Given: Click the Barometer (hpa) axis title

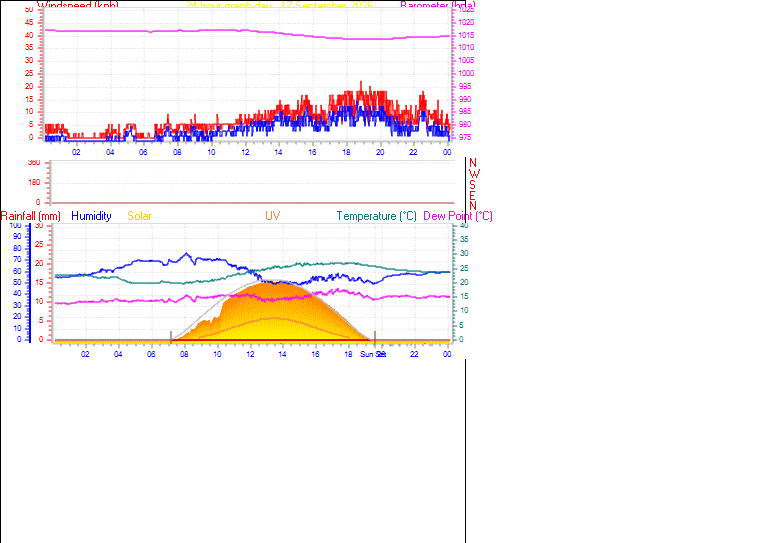Looking at the screenshot, I should click(x=438, y=5).
